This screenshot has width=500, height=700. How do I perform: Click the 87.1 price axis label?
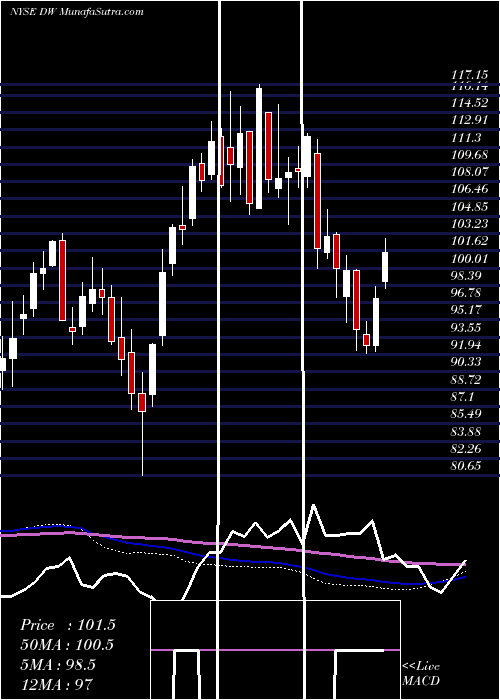coord(462,397)
